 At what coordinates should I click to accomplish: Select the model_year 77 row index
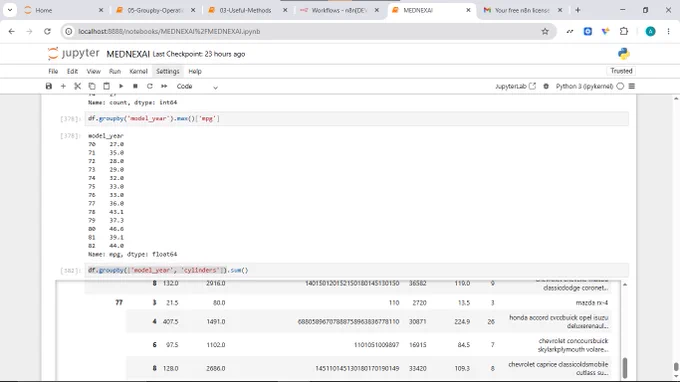[119, 303]
